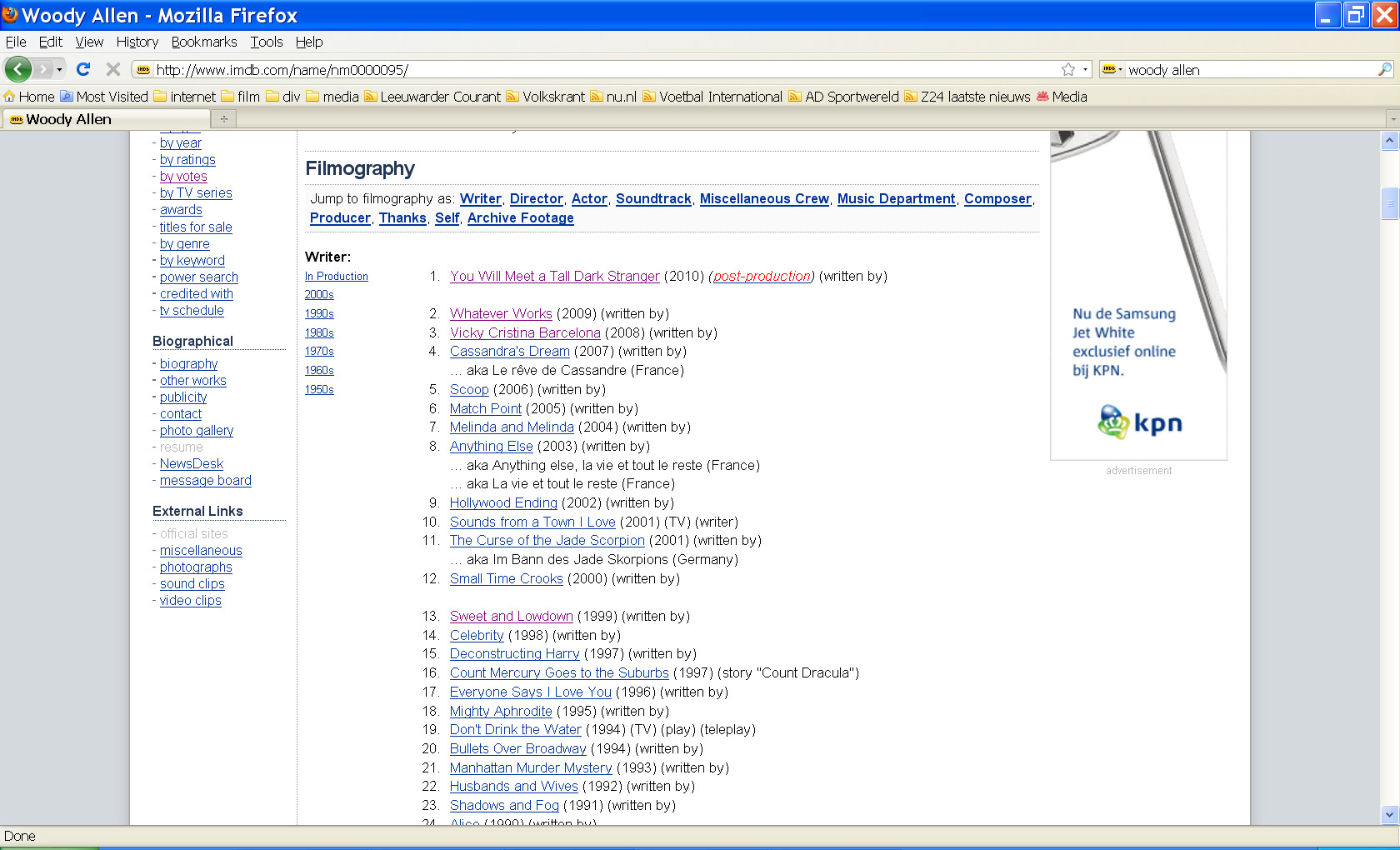Click the 1990s decade filter link
The image size is (1400, 850).
coord(319,313)
